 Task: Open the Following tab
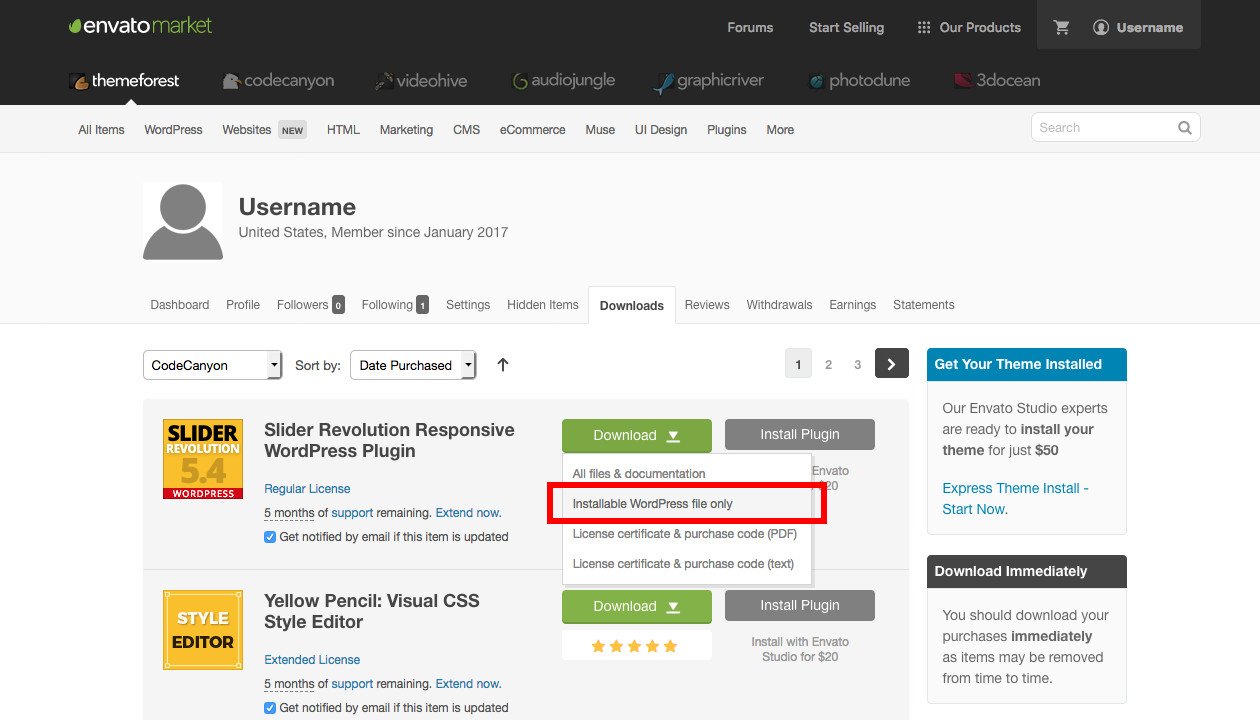[395, 305]
